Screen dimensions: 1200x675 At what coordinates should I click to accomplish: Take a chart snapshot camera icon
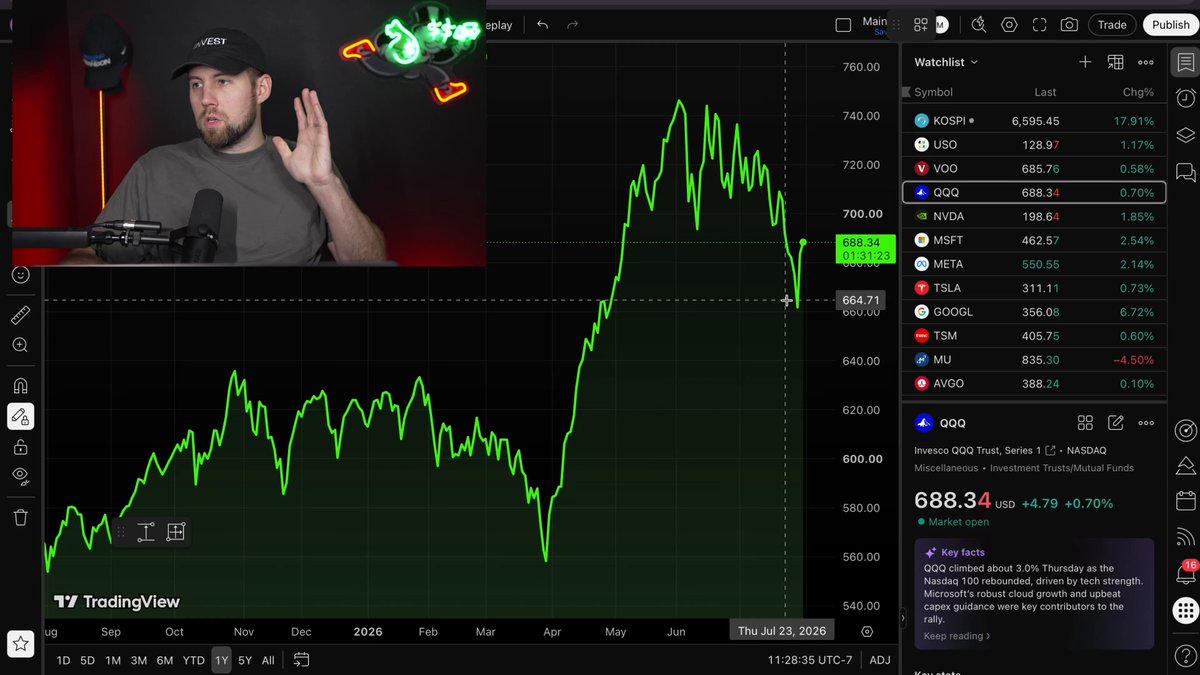click(1069, 25)
